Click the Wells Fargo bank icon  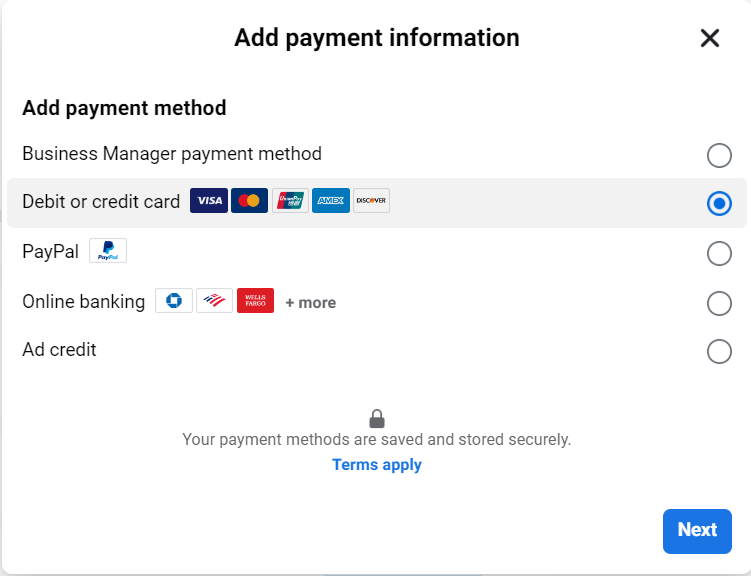[255, 301]
